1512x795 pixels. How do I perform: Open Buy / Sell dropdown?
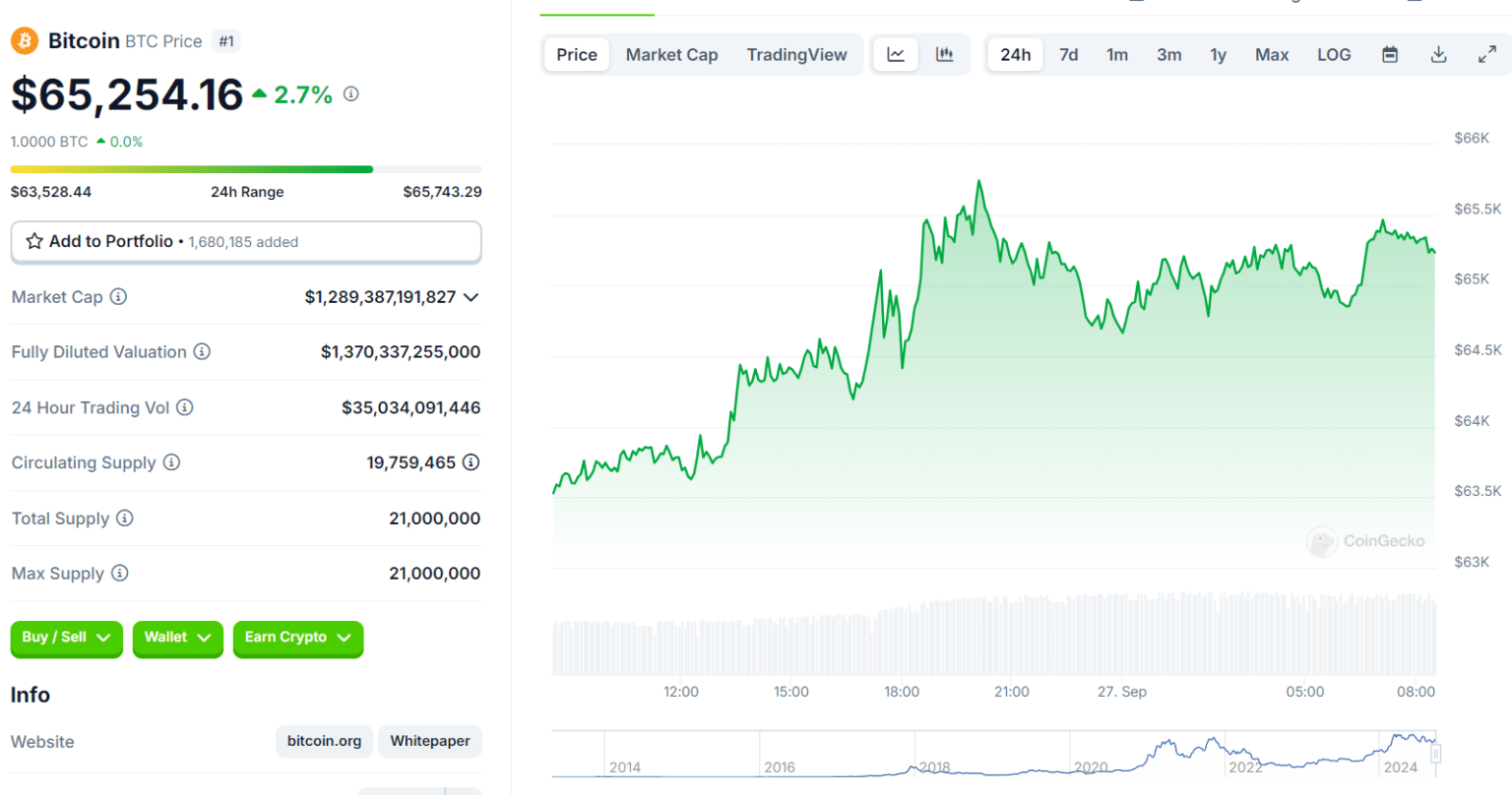[67, 638]
